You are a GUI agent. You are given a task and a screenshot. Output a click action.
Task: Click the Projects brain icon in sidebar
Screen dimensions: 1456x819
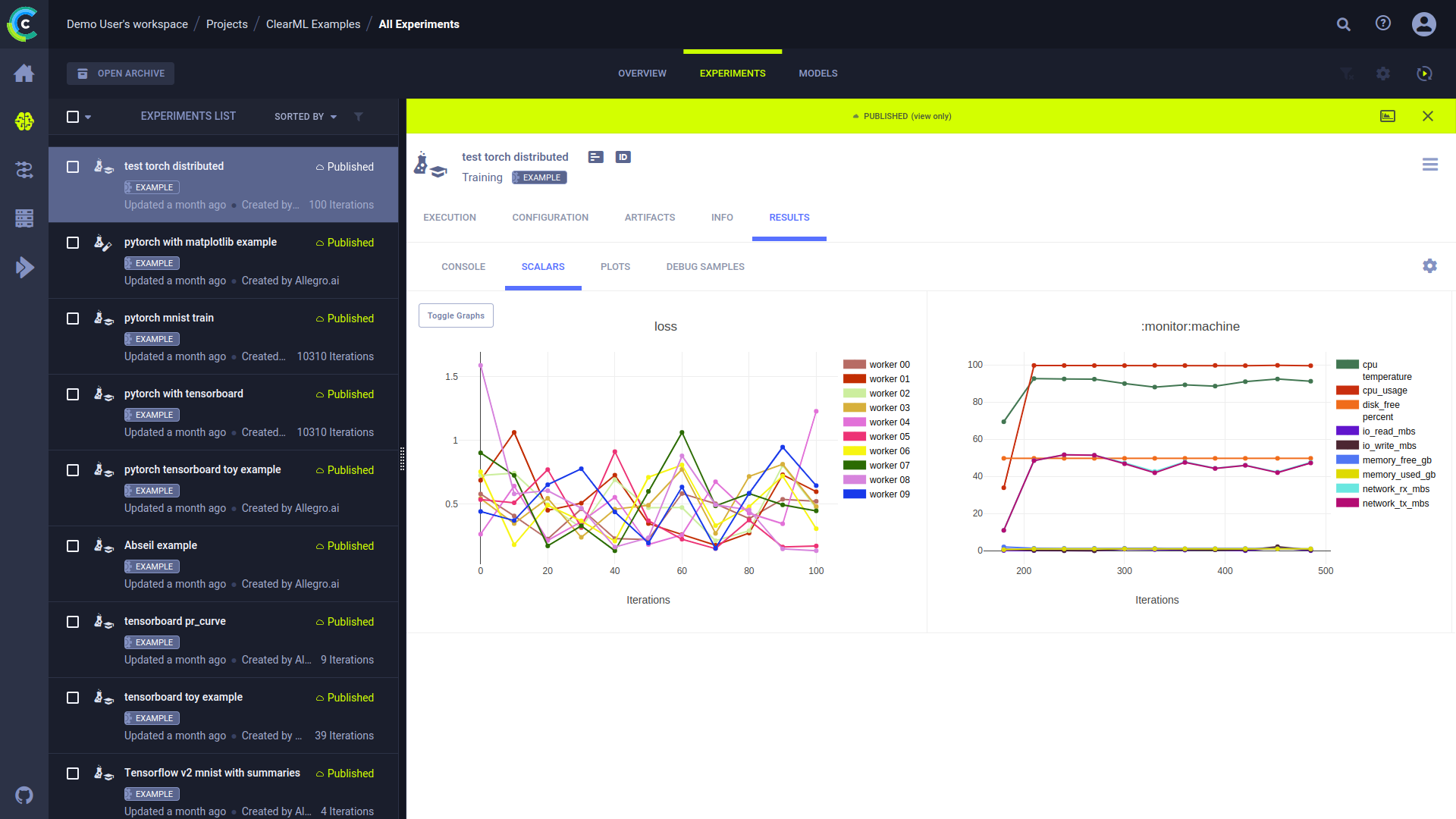[x=24, y=121]
